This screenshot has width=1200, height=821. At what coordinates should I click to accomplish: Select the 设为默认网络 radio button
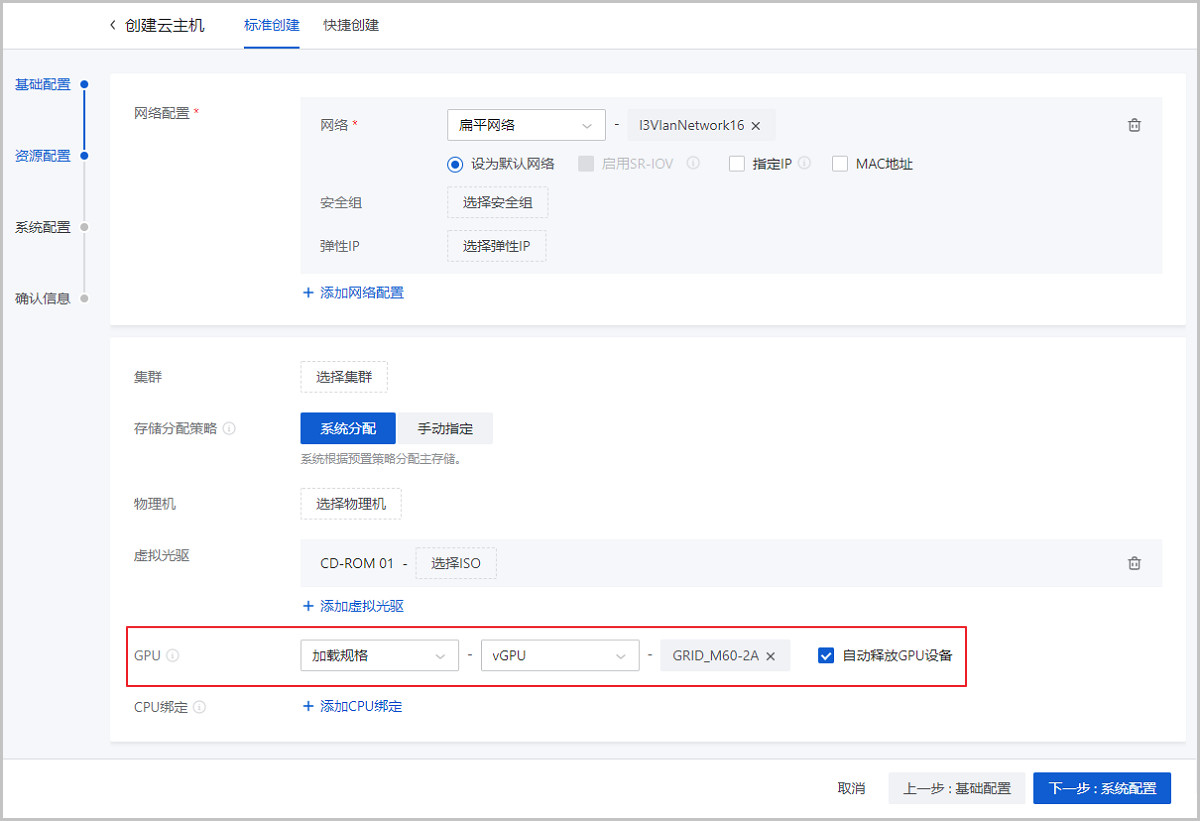[455, 164]
